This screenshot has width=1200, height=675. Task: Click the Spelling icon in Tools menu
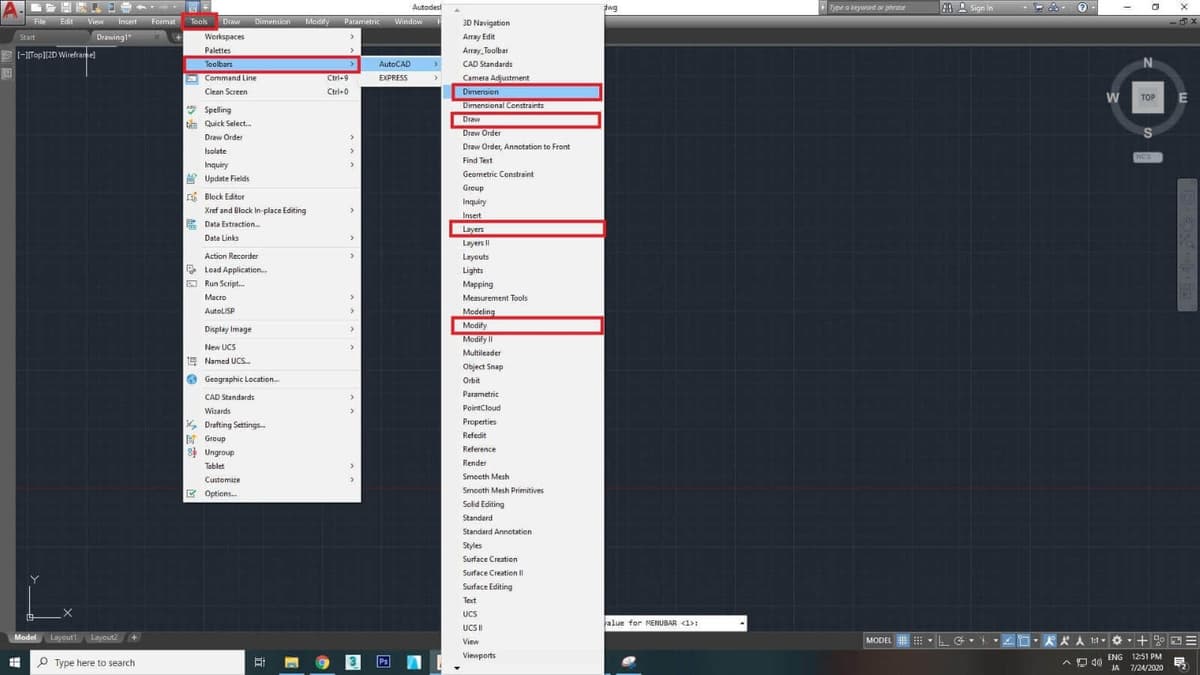[x=192, y=110]
